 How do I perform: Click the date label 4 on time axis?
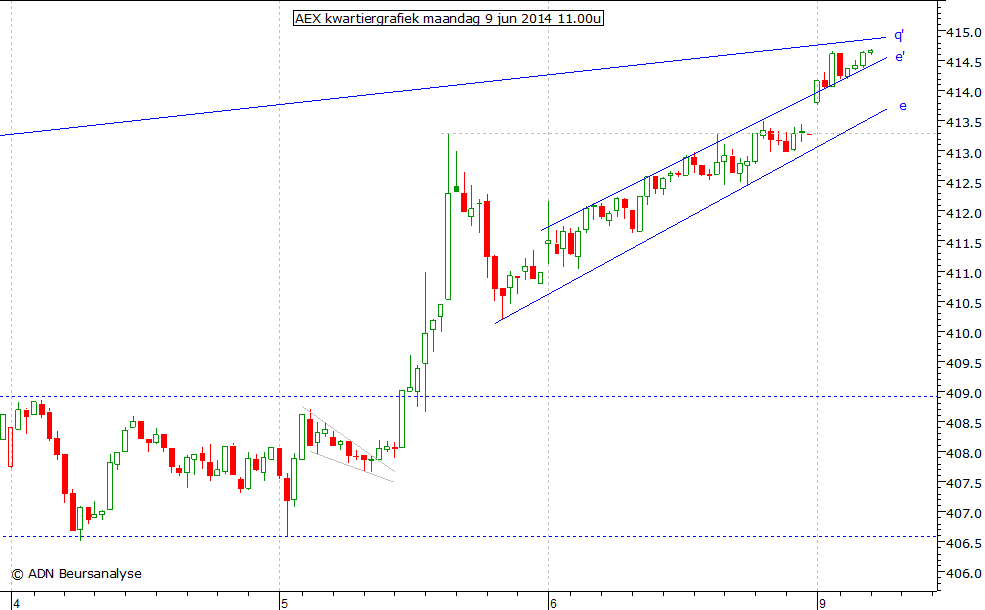[x=16, y=604]
